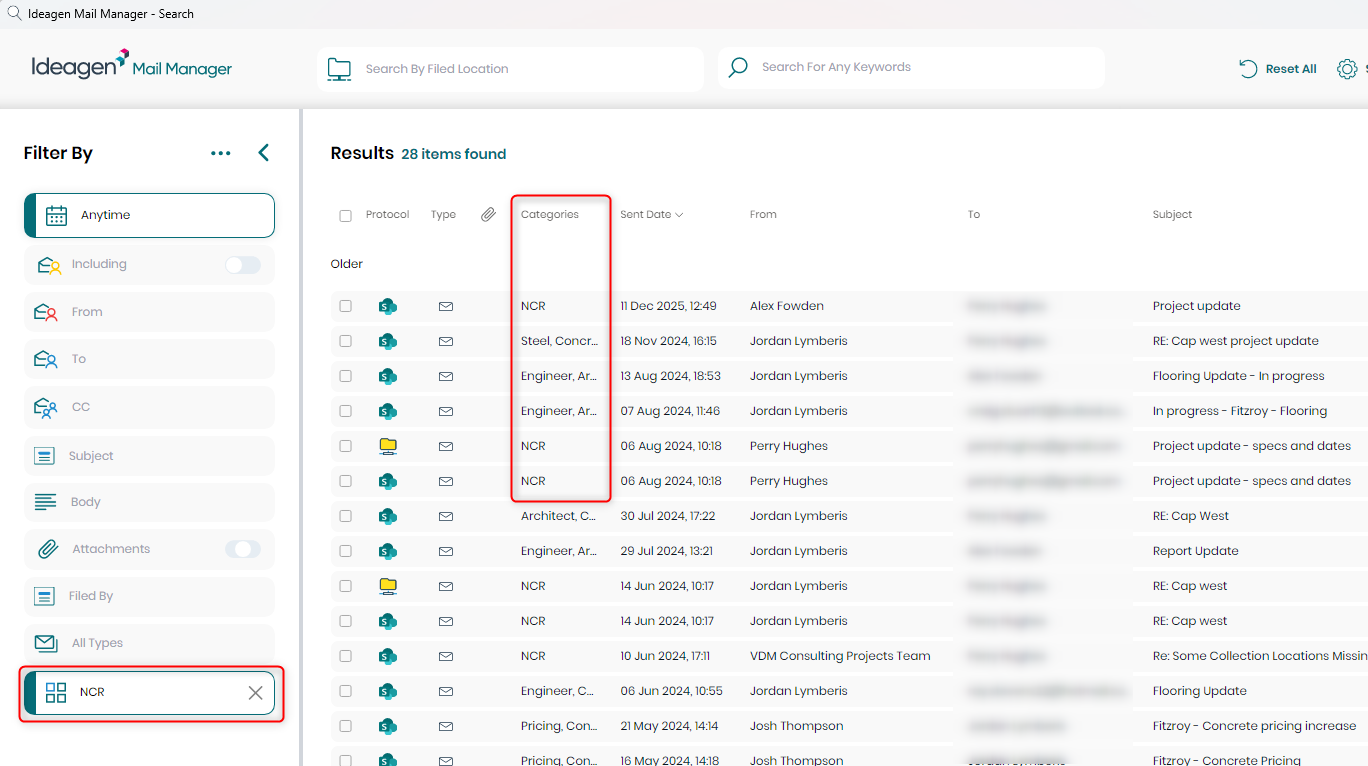Click the folder icon in Search By Filed Location
The image size is (1368, 766).
[340, 69]
